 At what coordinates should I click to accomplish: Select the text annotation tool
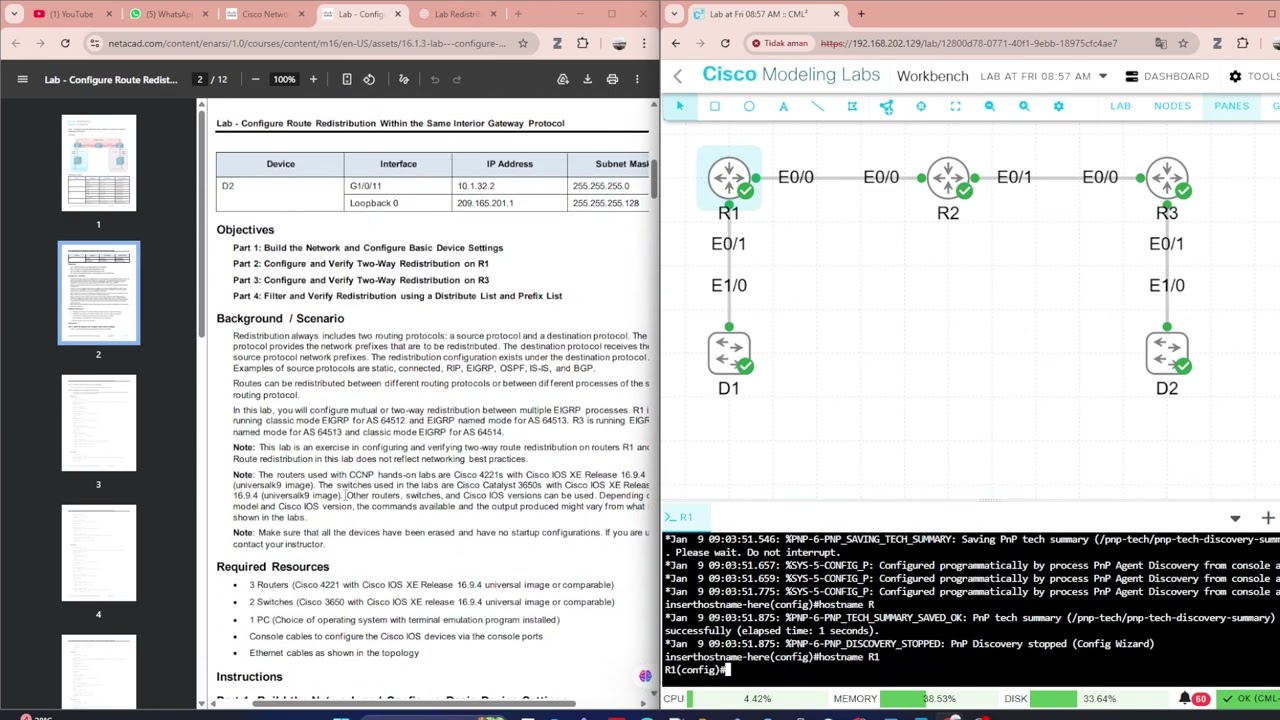[783, 106]
